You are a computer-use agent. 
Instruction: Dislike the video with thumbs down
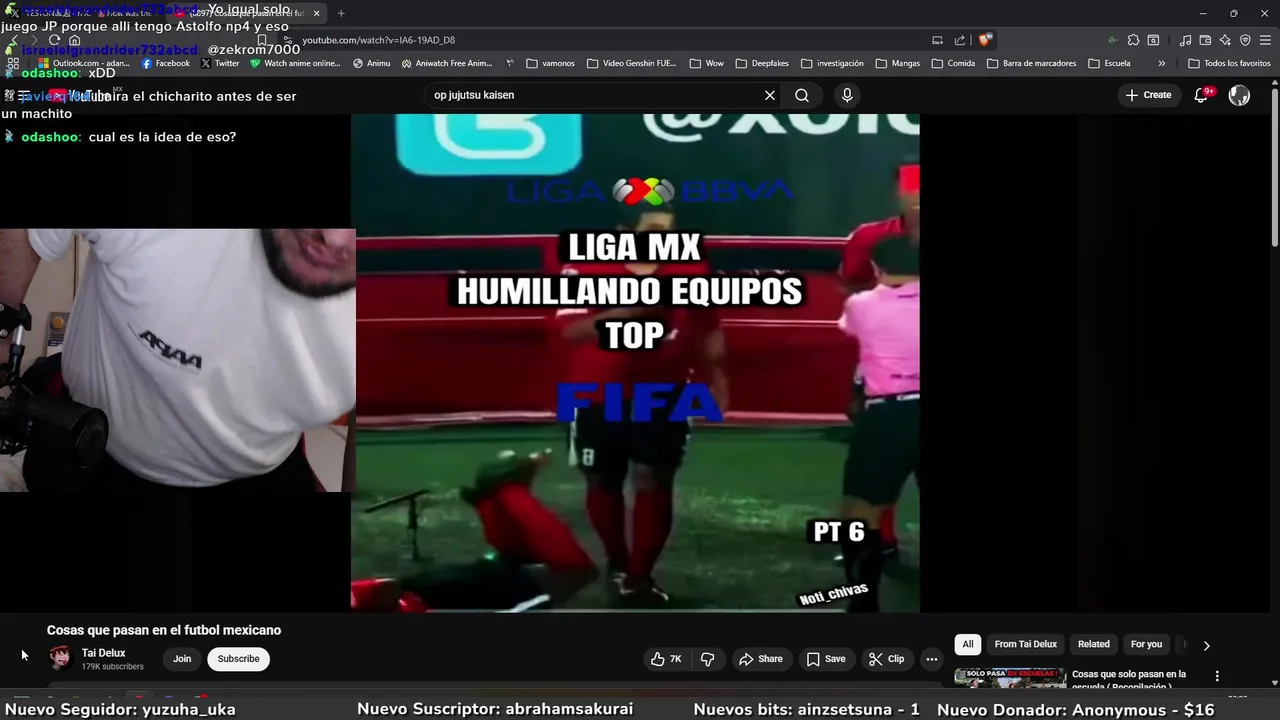(x=707, y=659)
